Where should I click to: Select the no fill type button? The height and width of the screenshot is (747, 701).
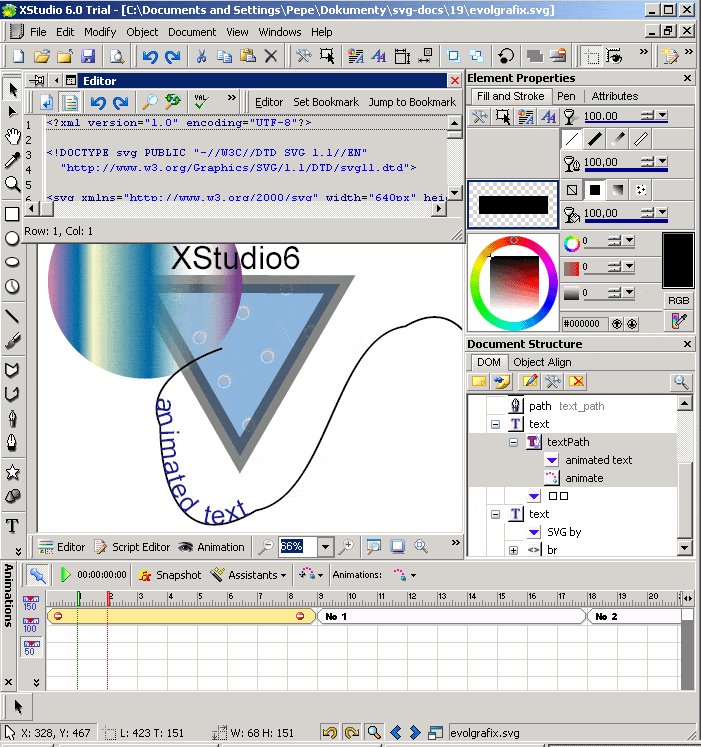pyautogui.click(x=571, y=190)
